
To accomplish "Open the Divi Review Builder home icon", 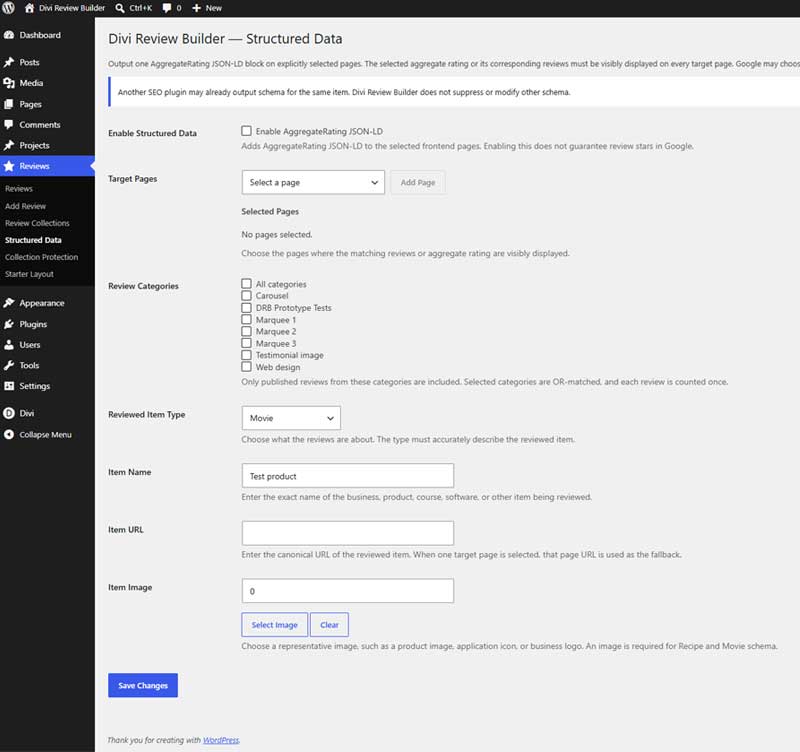I will pos(30,8).
